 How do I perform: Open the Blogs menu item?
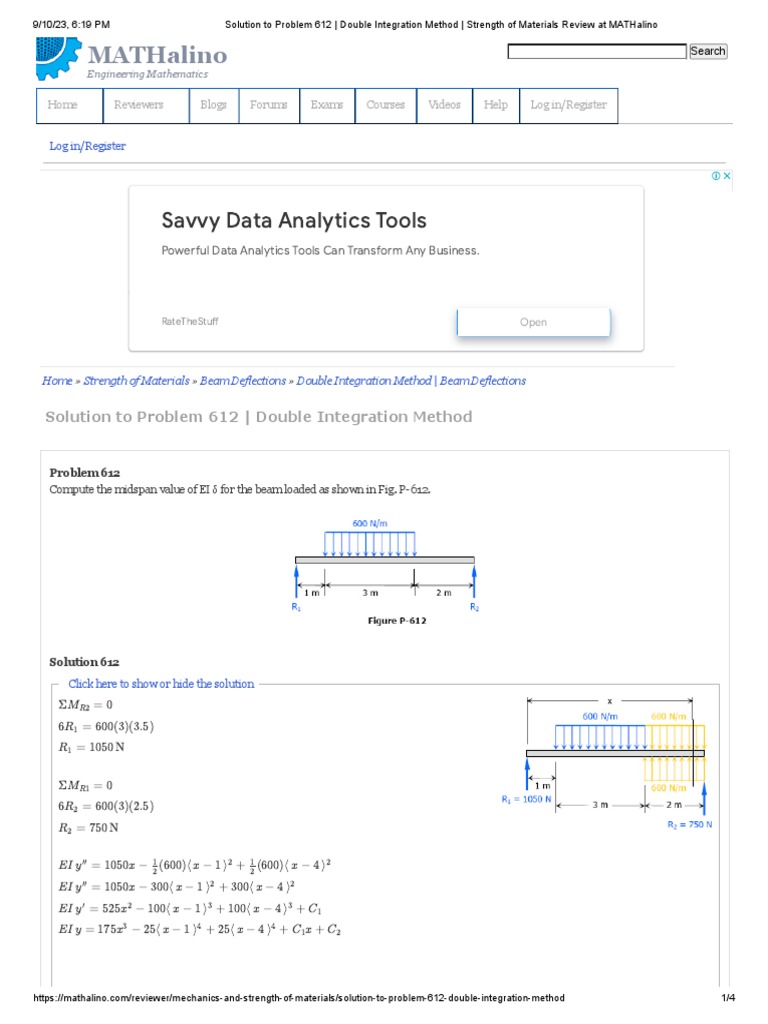coord(214,105)
